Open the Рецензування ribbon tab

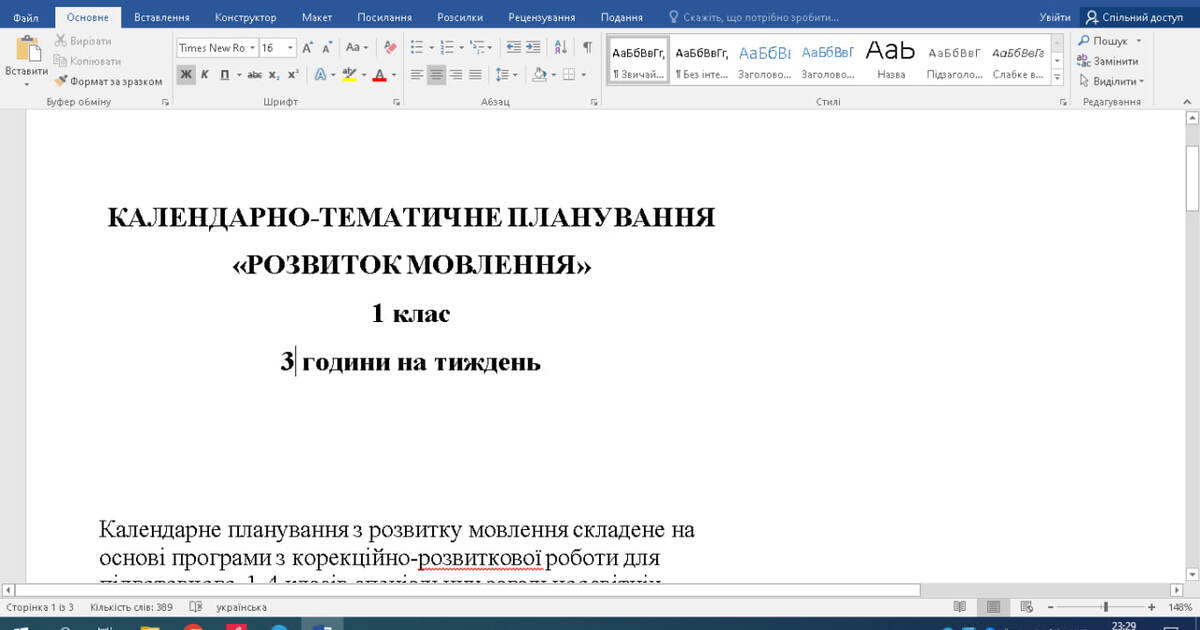click(547, 16)
